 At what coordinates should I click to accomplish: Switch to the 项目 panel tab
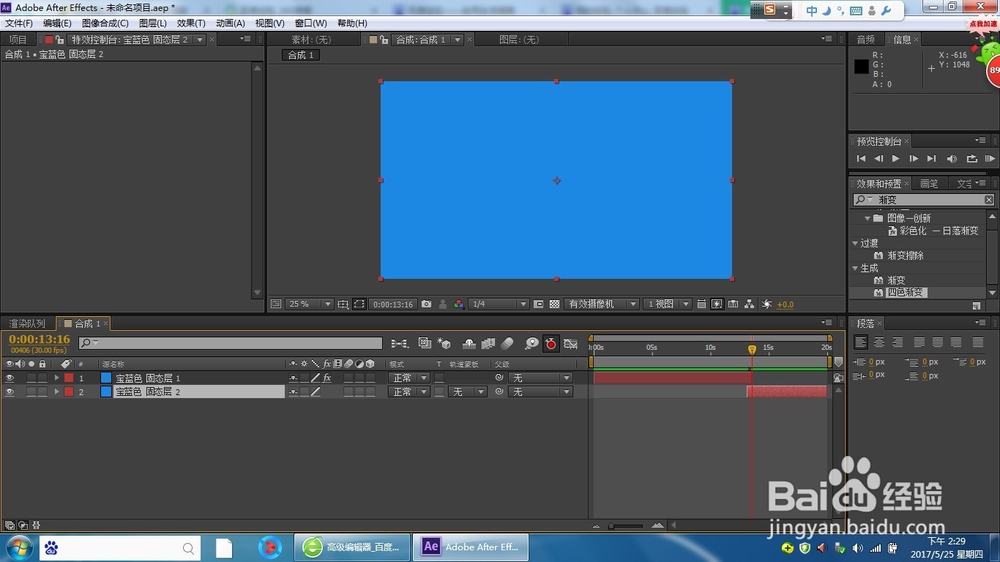tap(18, 40)
